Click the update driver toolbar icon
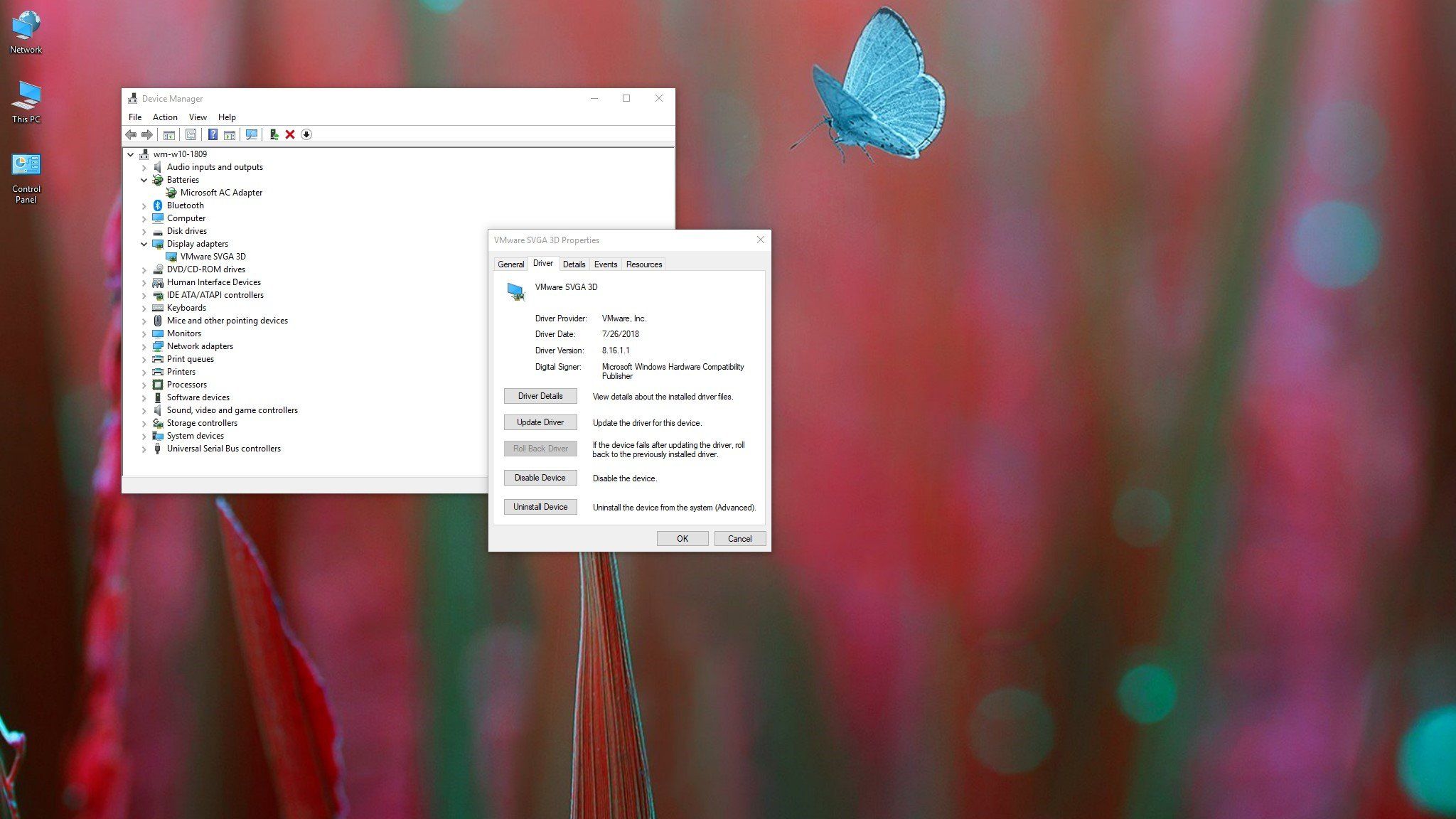The image size is (1456, 819). pos(274,134)
